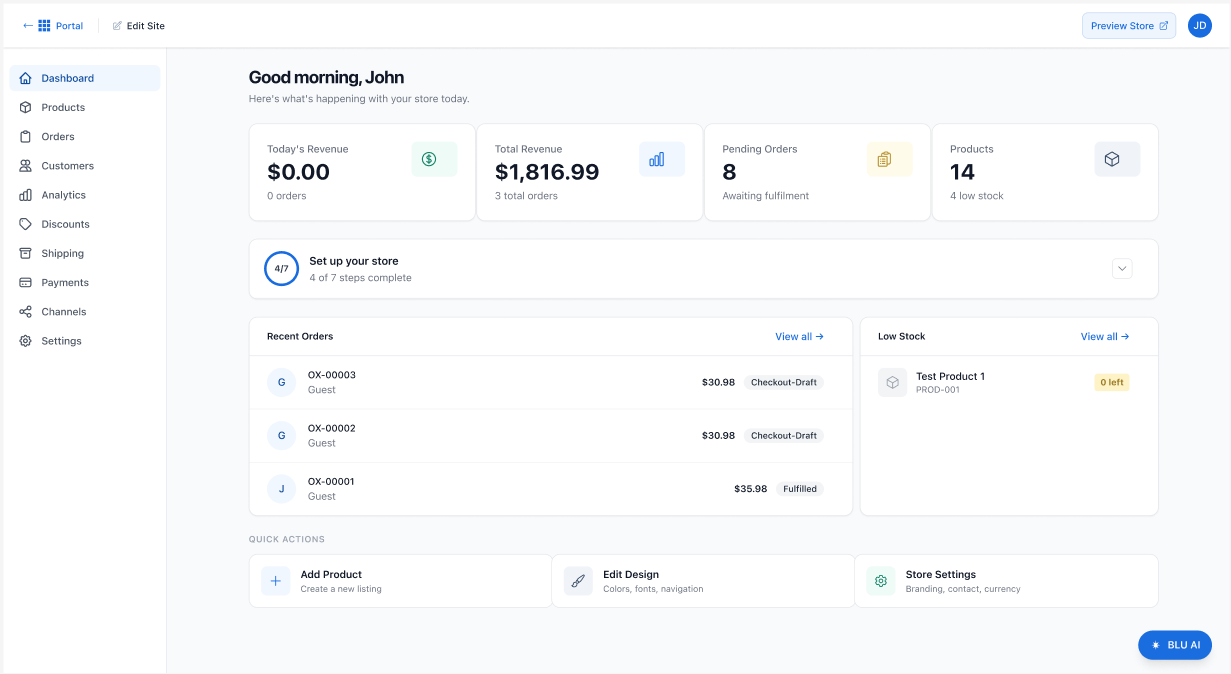Click the Shipping archive icon in sidebar
This screenshot has height=674, width=1231.
pyautogui.click(x=25, y=253)
